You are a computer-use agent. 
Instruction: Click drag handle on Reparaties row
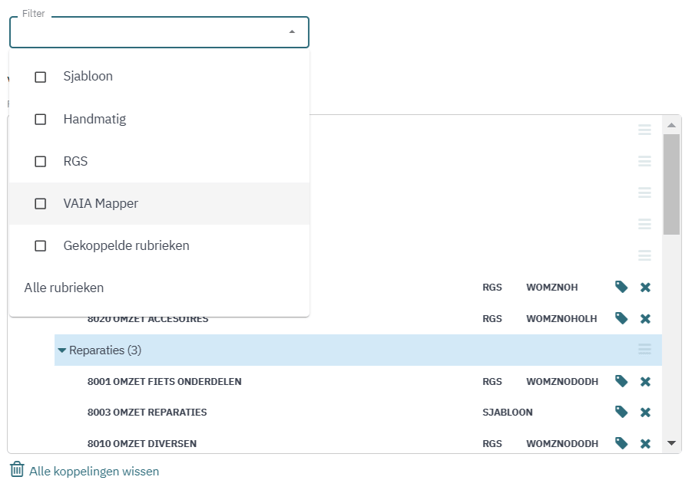click(x=645, y=350)
